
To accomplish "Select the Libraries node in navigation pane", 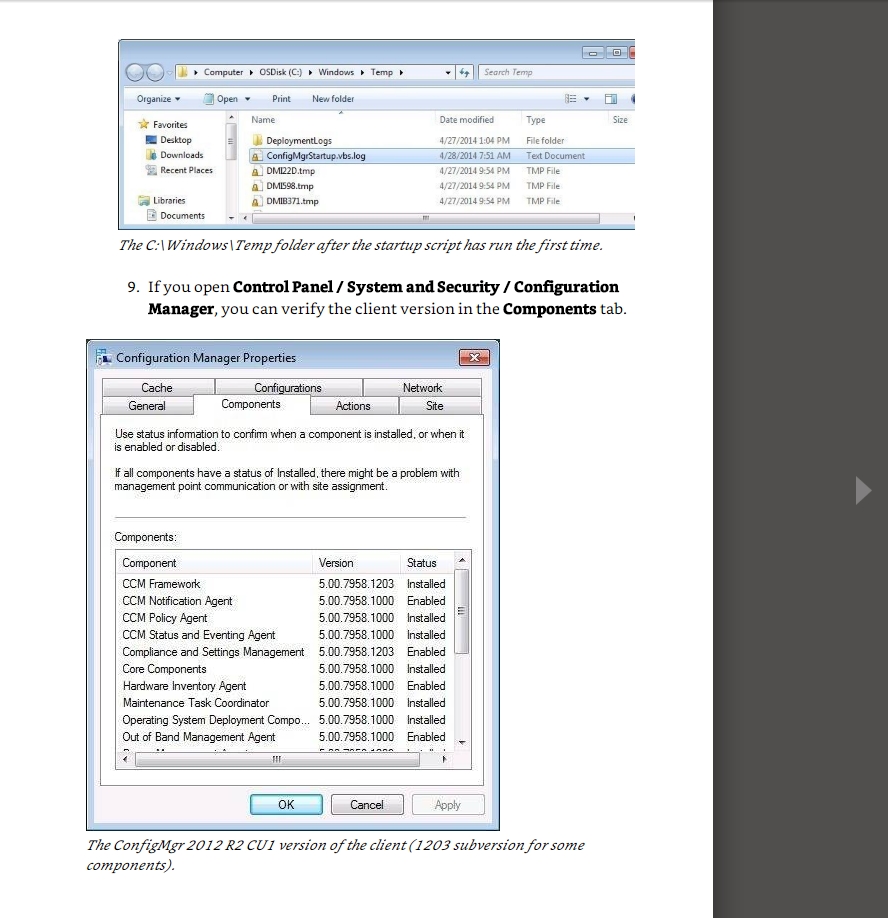I will [x=168, y=200].
